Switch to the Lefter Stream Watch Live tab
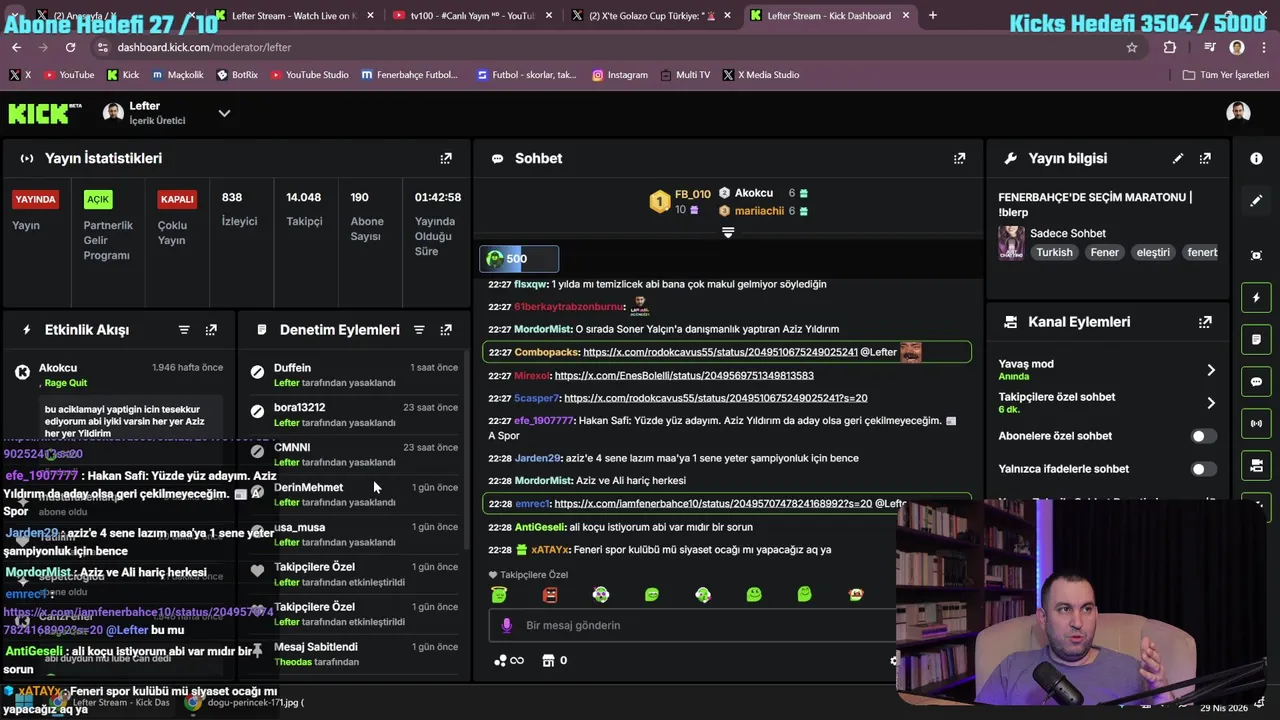 point(292,15)
